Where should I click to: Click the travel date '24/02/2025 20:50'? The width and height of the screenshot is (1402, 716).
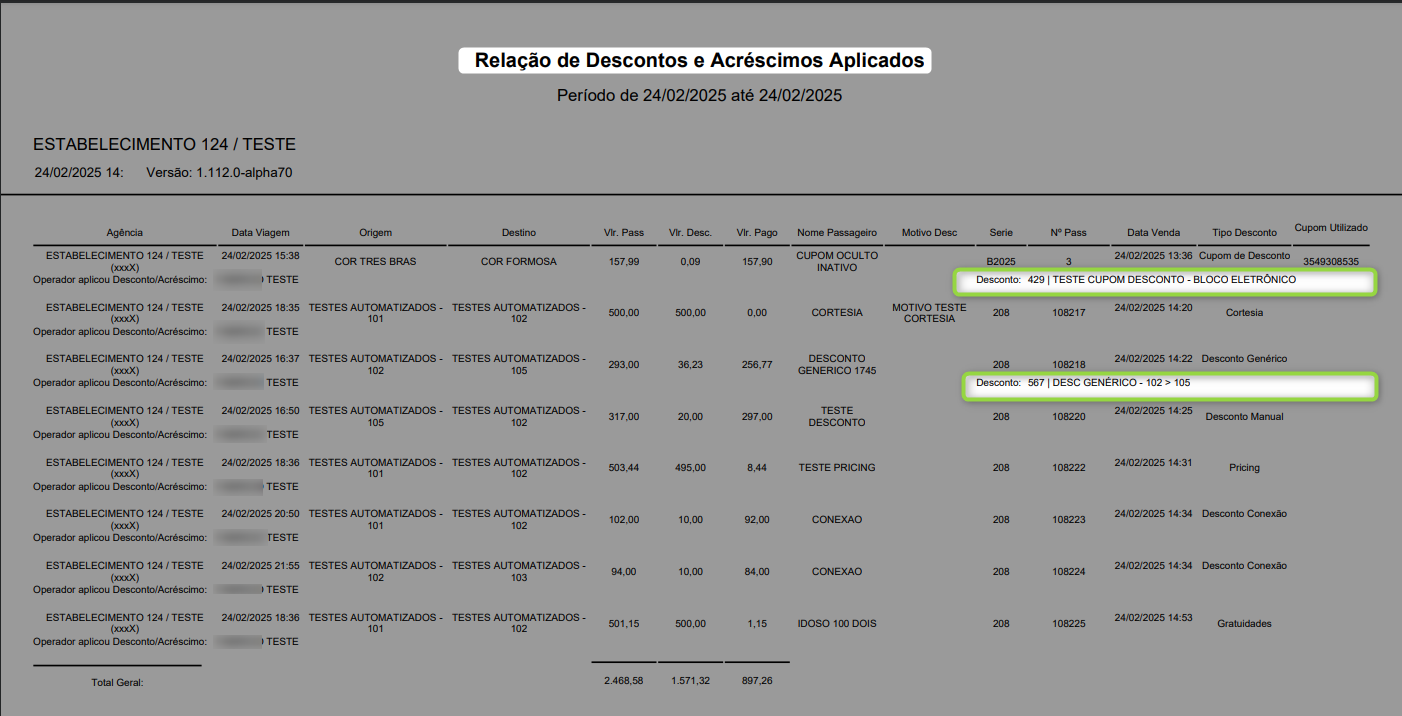[260, 514]
